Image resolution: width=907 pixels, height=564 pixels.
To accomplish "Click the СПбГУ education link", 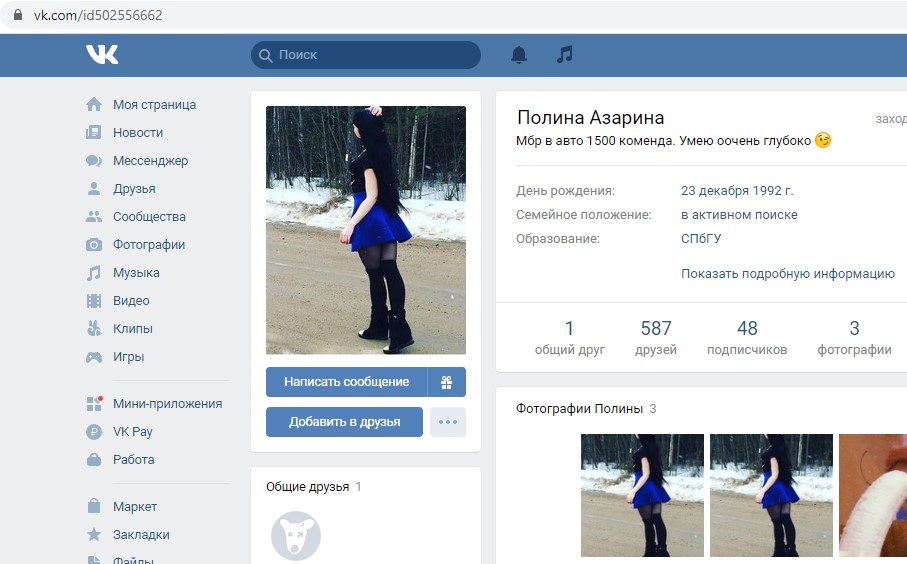I will tap(701, 239).
